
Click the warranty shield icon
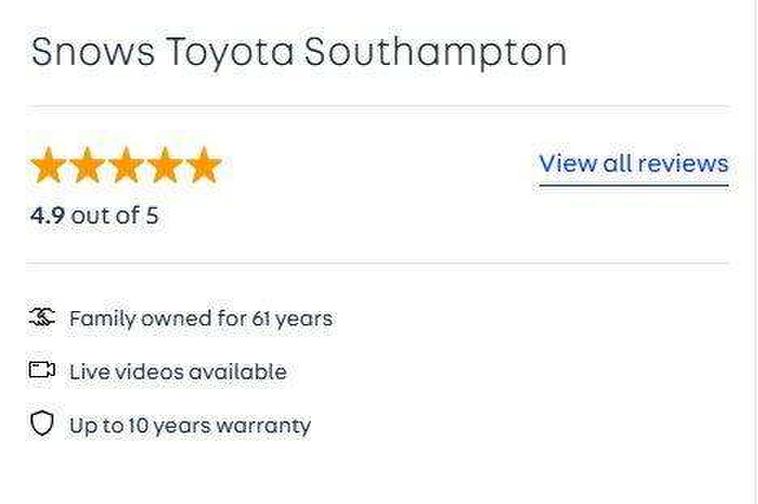click(x=41, y=425)
